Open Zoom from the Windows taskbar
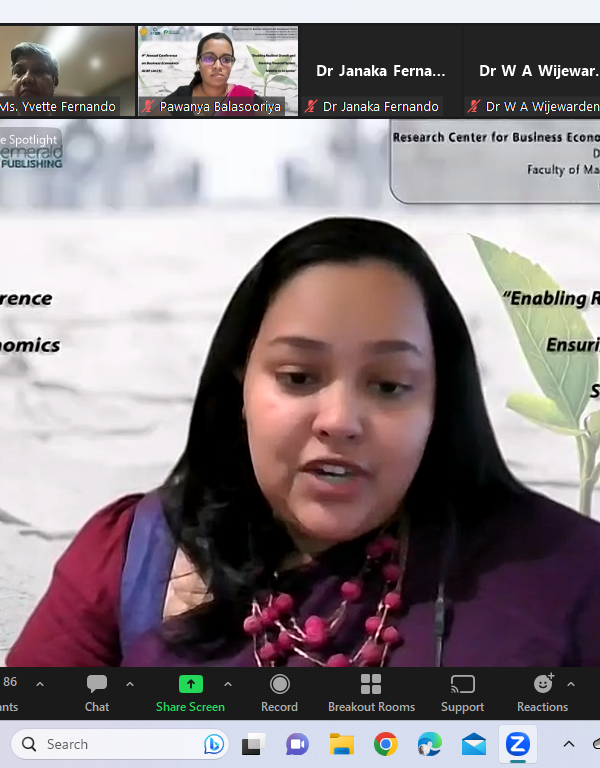 coord(517,744)
